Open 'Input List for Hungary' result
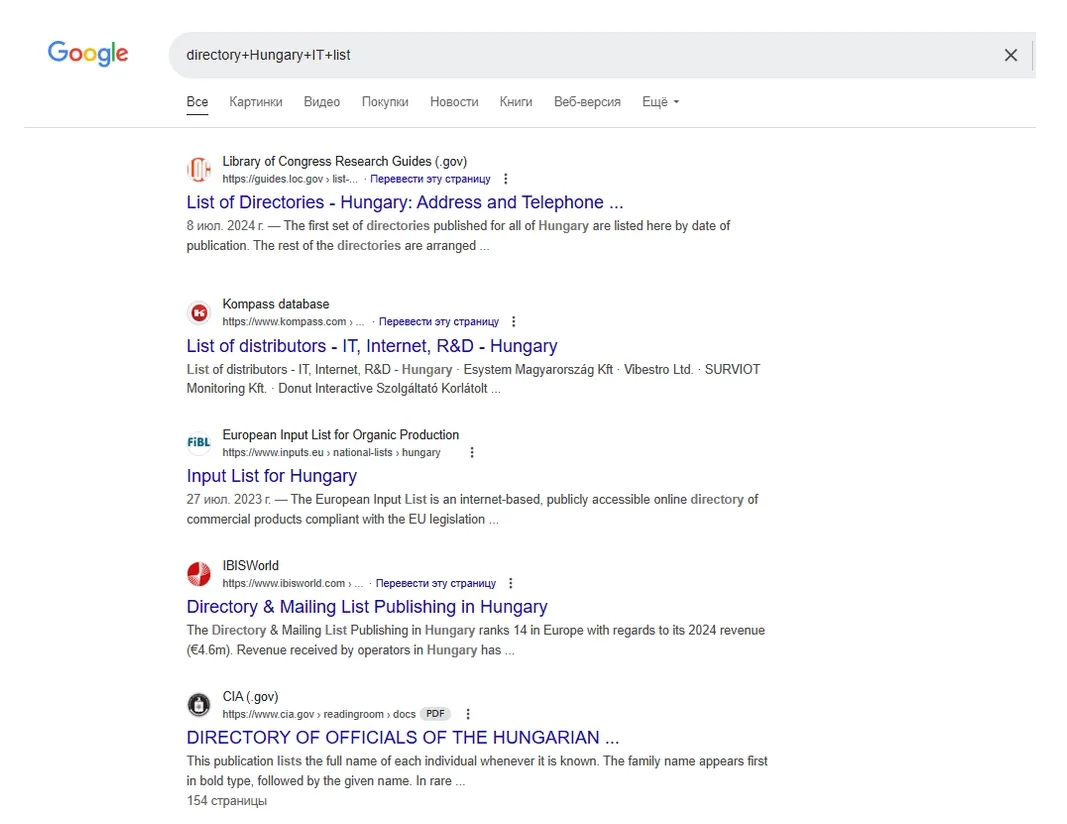Image resolution: width=1067 pixels, height=824 pixels. 272,476
